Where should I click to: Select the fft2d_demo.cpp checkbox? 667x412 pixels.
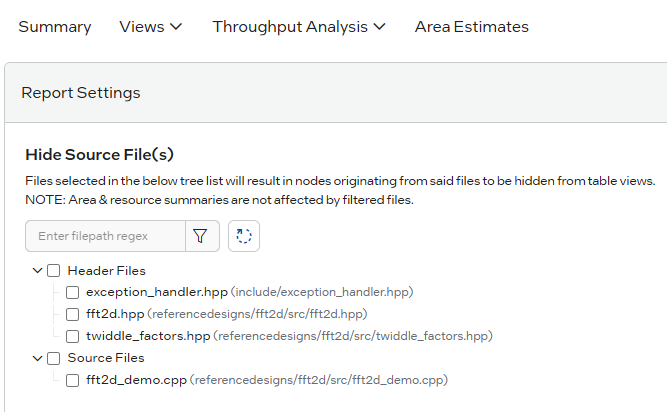click(x=73, y=380)
